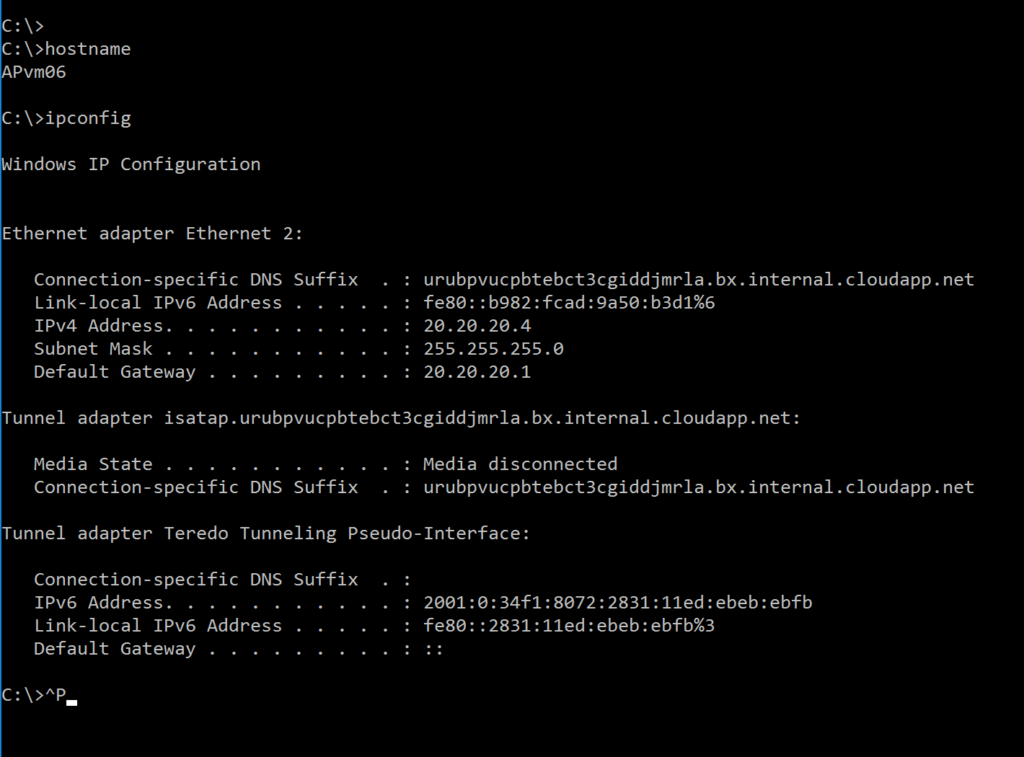
Task: Click the link-local address fe80::b982:fcad:9a50:b3d1%6
Action: click(x=569, y=302)
